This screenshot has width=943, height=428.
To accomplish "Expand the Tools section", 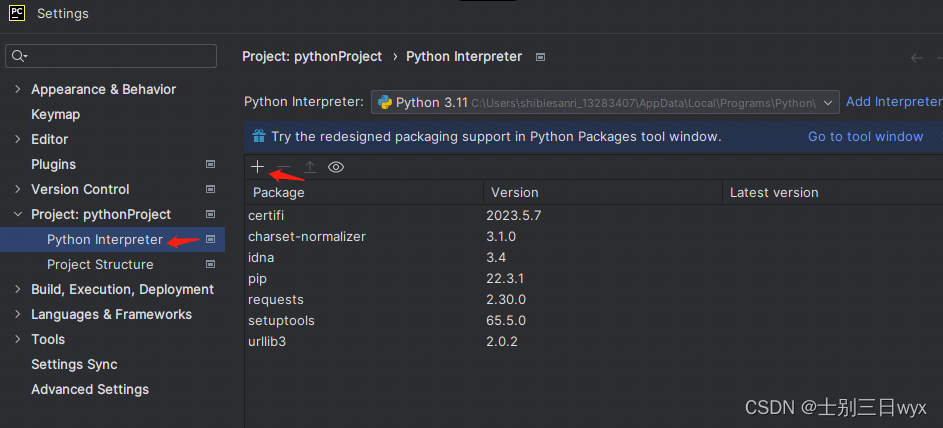I will click(x=17, y=339).
